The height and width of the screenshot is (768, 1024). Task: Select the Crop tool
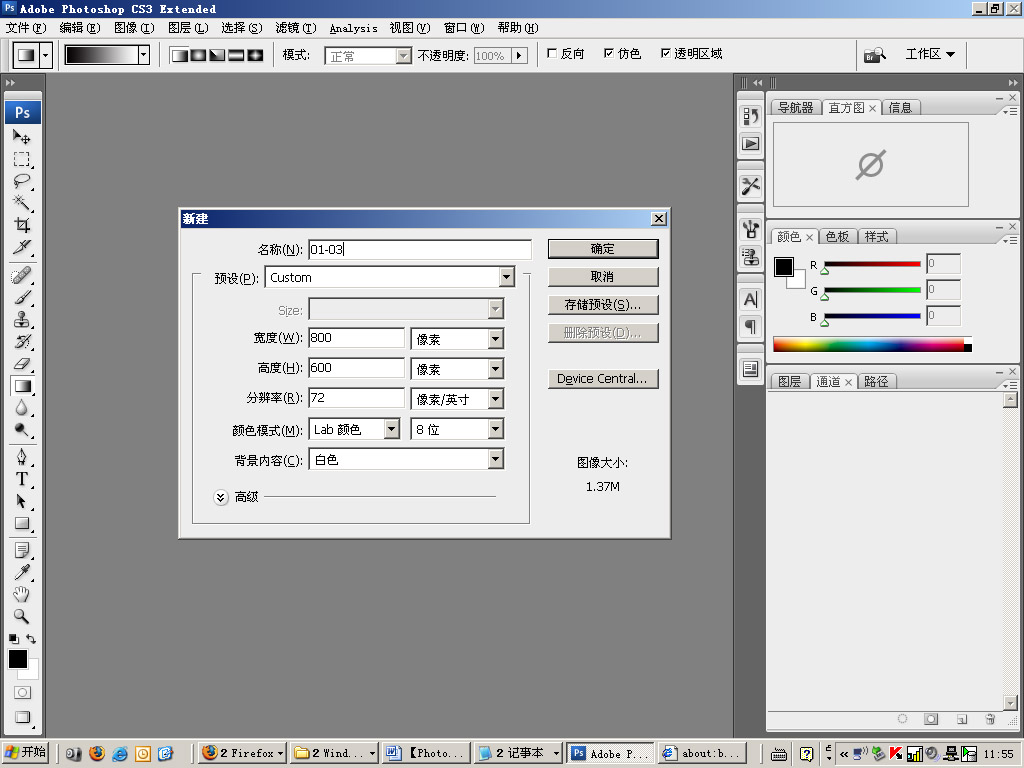click(x=22, y=225)
